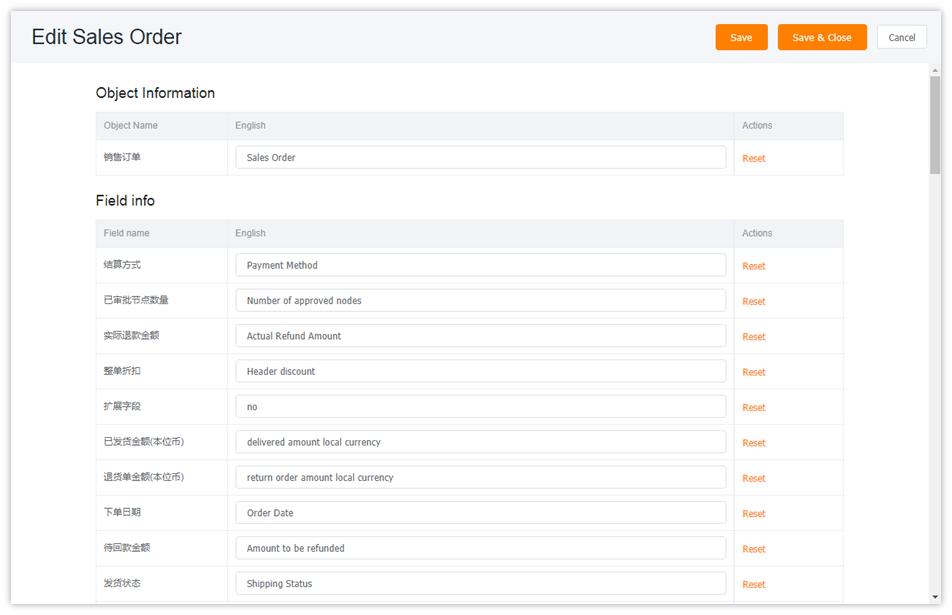Image resolution: width=952 pixels, height=615 pixels.
Task: Click the vertical scrollbar thumb
Action: click(934, 125)
